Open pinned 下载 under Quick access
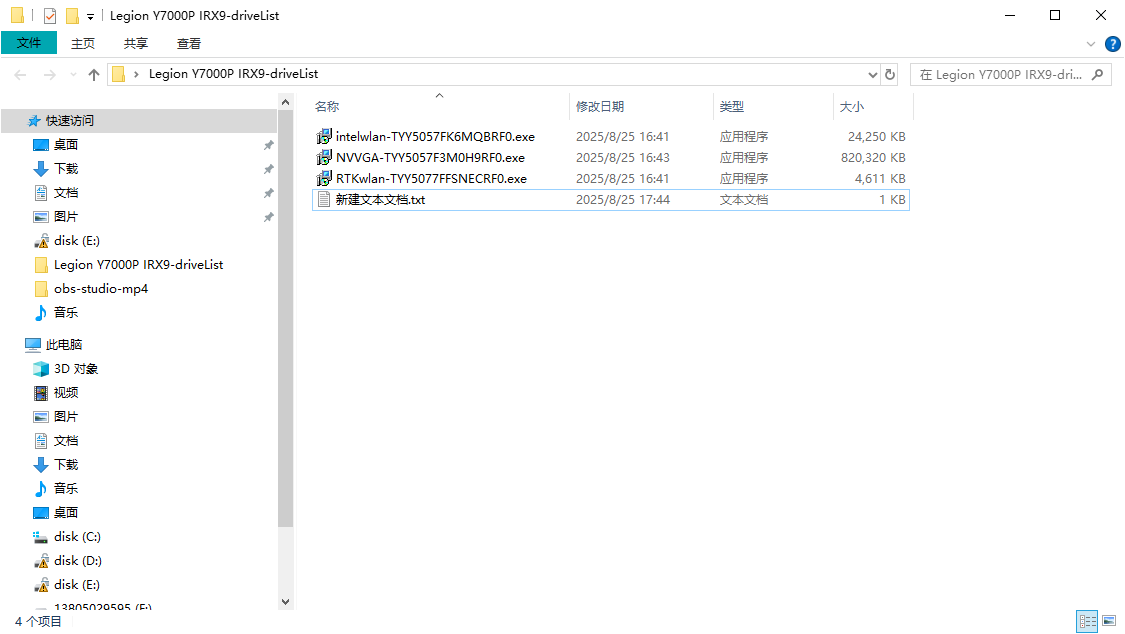The width and height of the screenshot is (1125, 634). tap(65, 169)
